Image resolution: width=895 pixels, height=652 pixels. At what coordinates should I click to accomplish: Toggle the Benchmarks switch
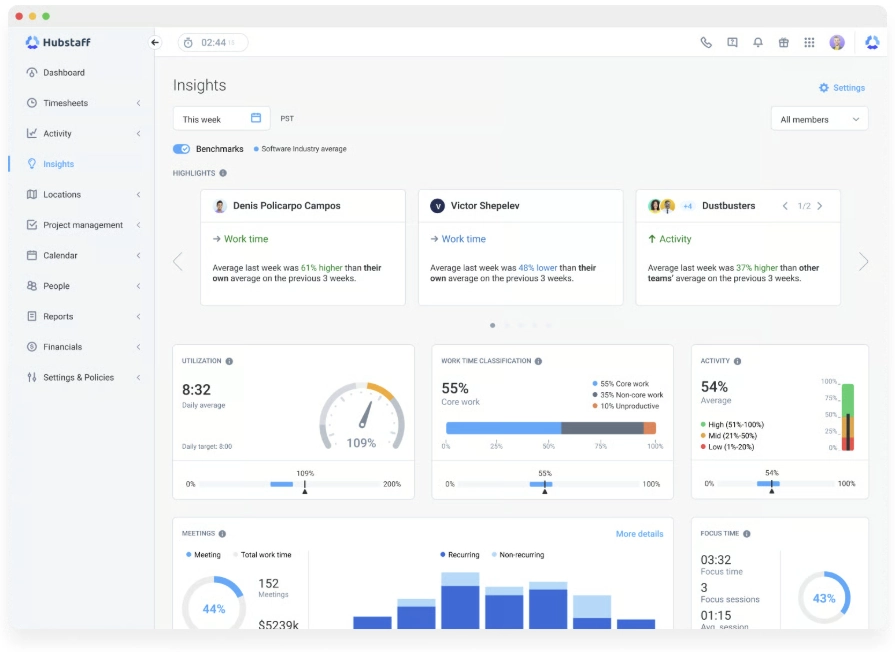pyautogui.click(x=182, y=149)
